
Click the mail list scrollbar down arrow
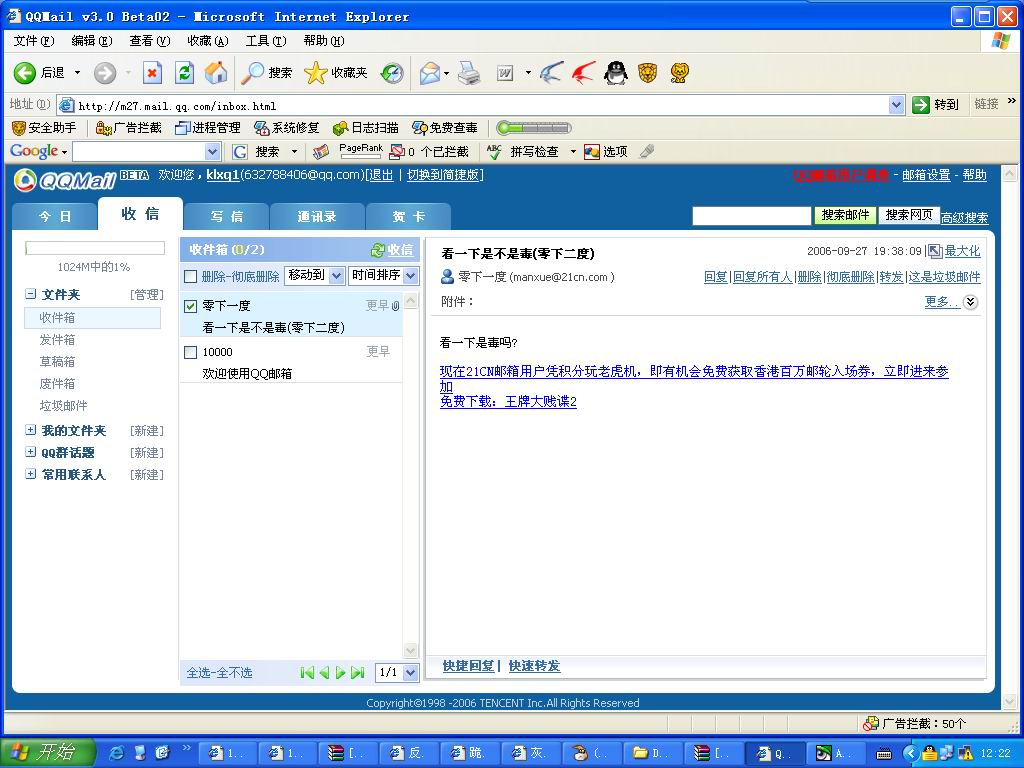coord(411,650)
